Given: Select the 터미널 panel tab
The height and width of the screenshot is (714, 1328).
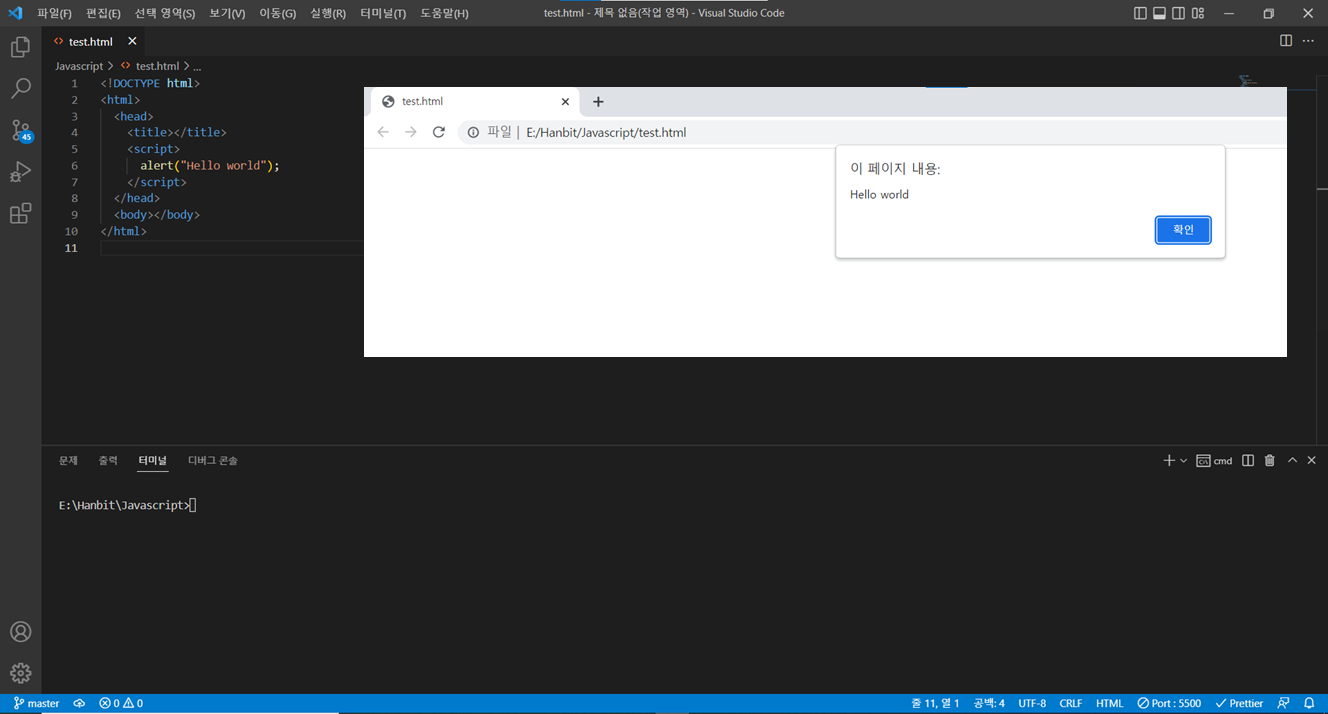Looking at the screenshot, I should tap(153, 460).
